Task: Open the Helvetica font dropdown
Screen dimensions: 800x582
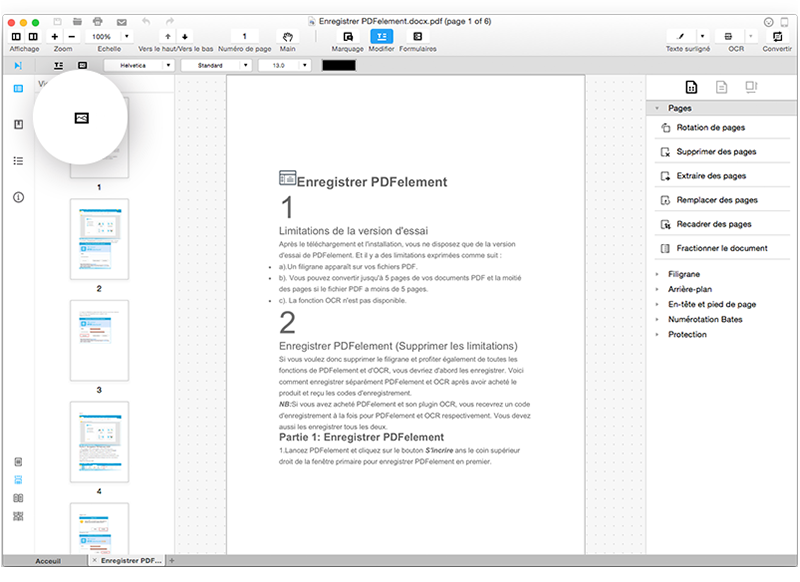Action: [138, 64]
